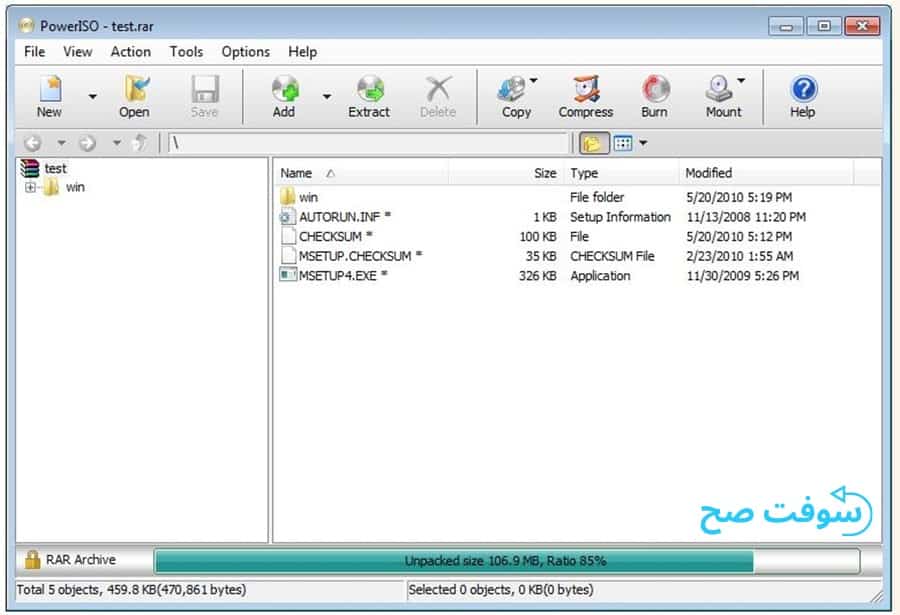Open the View menu
This screenshot has width=900, height=615.
(x=77, y=52)
